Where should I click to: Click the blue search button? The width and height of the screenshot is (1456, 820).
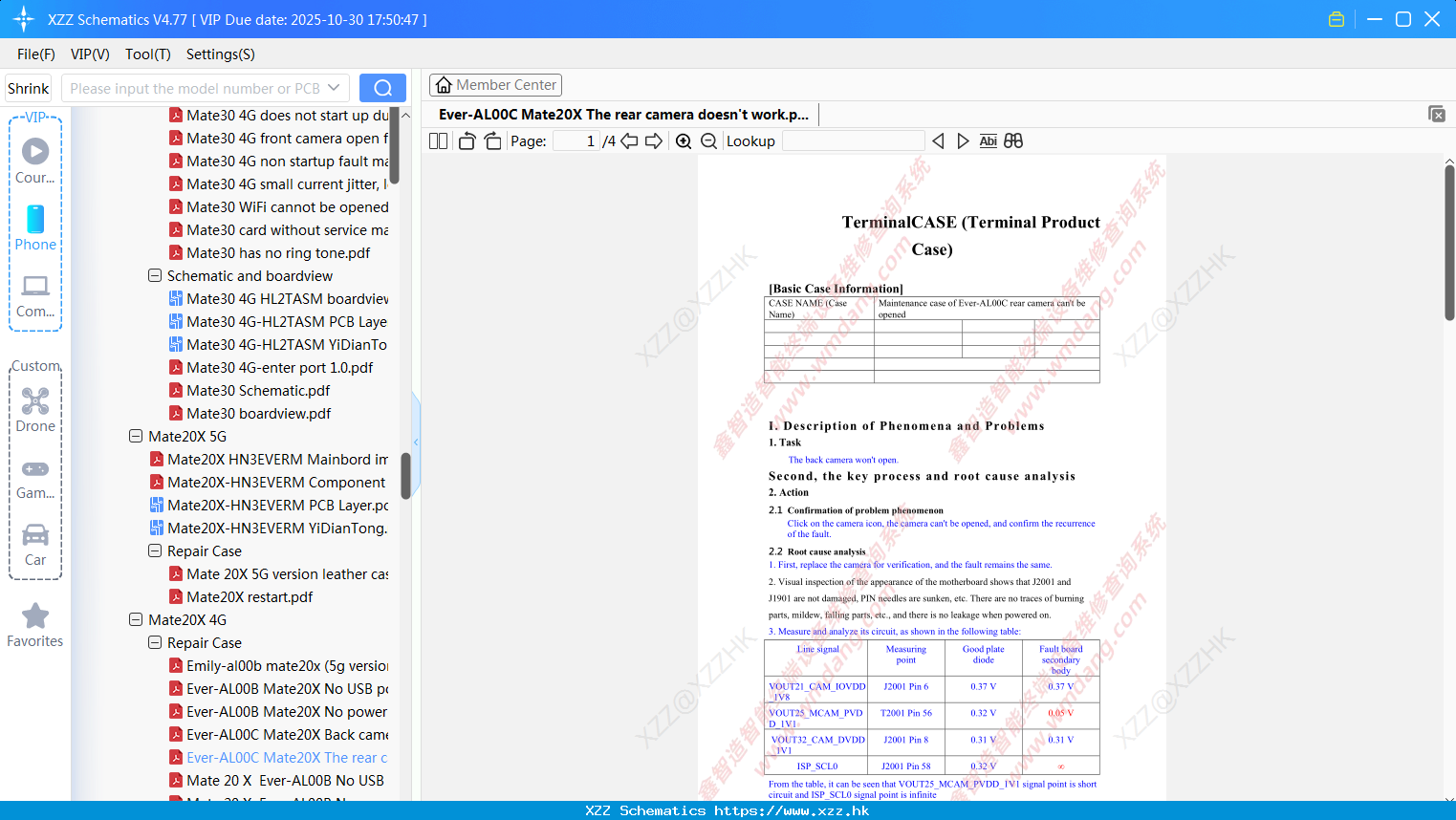click(382, 88)
